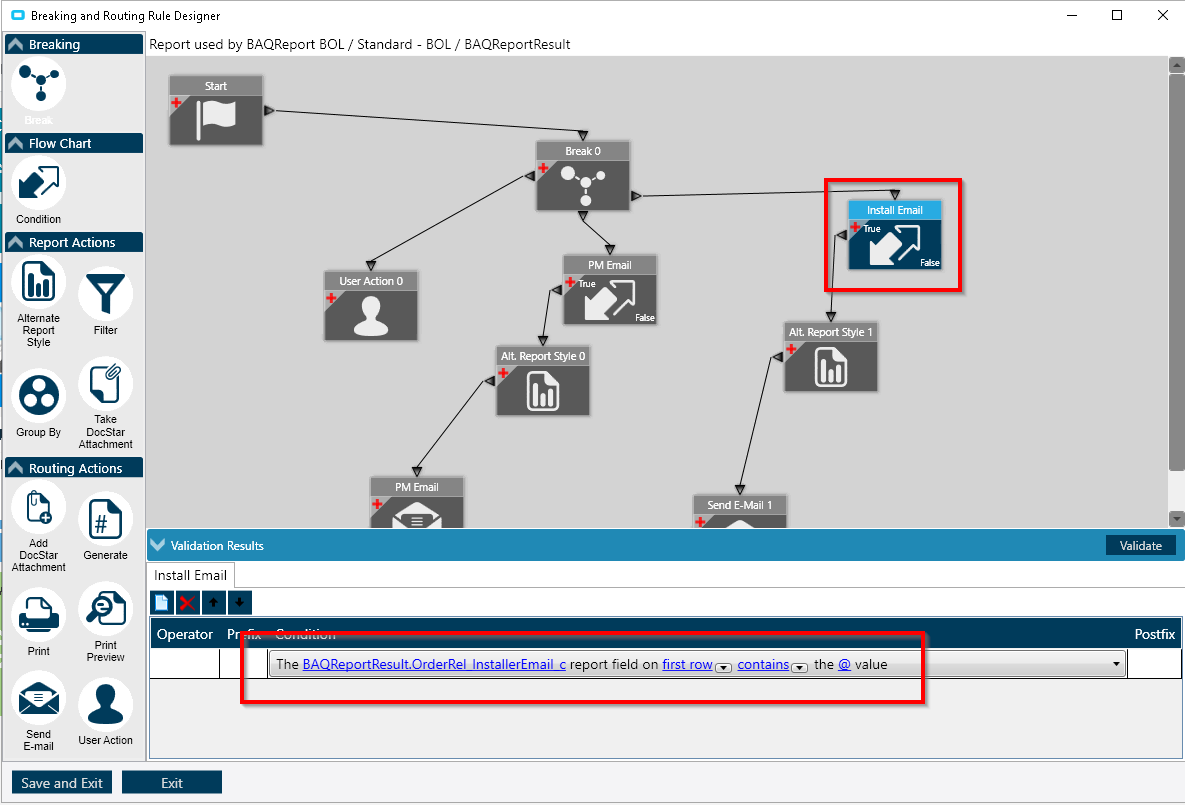Collapse the Validation Results panel chevron
Viewport: 1185px width, 805px height.
coord(158,545)
